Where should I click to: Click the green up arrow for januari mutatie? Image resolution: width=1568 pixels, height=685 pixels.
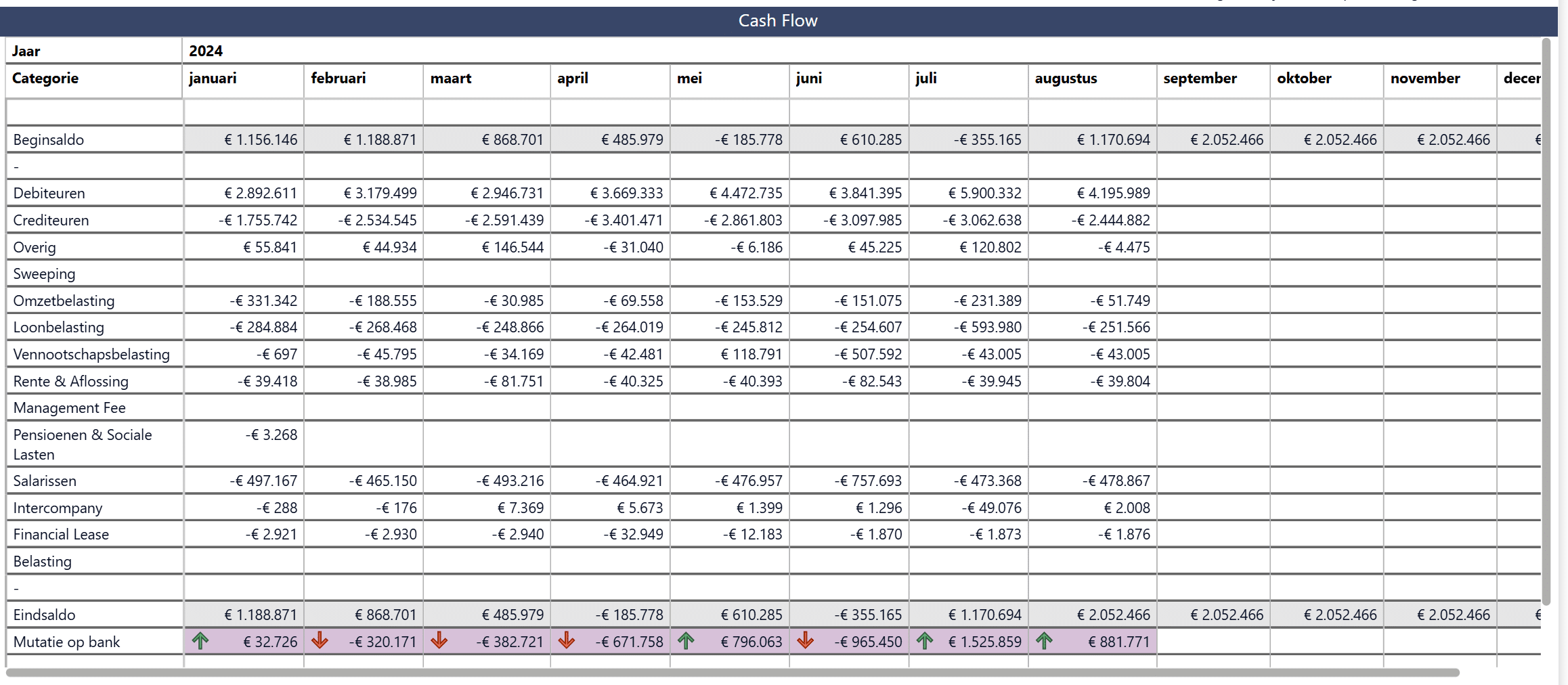click(200, 641)
